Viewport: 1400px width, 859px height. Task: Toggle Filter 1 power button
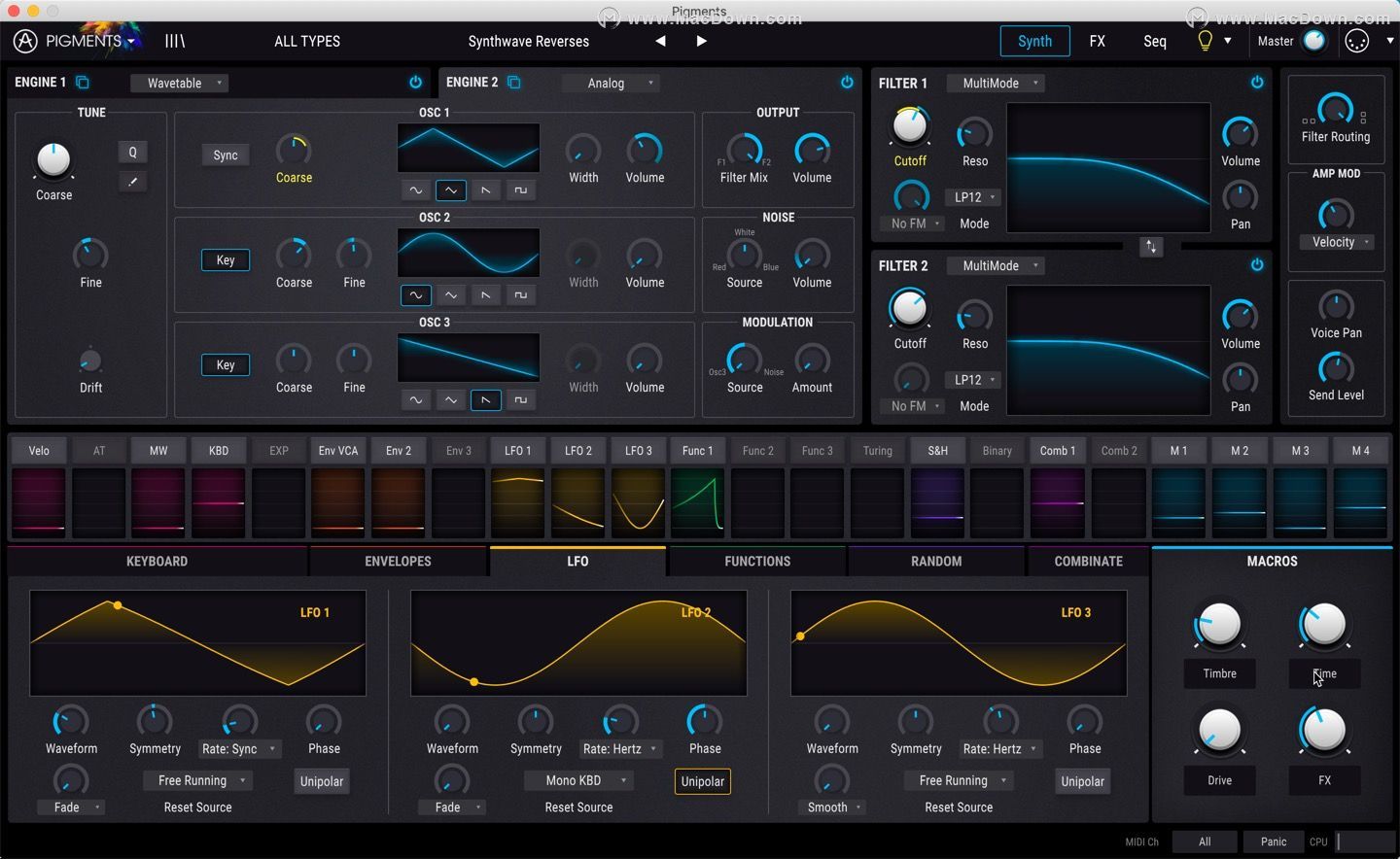(x=1257, y=83)
